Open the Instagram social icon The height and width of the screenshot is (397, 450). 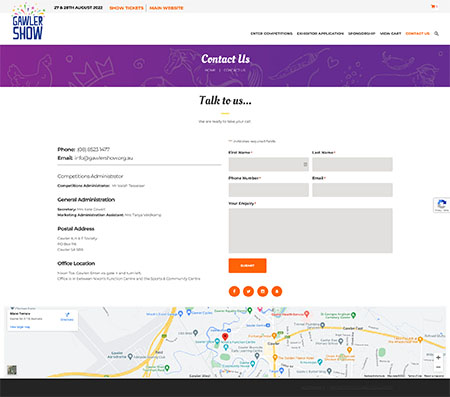click(263, 291)
